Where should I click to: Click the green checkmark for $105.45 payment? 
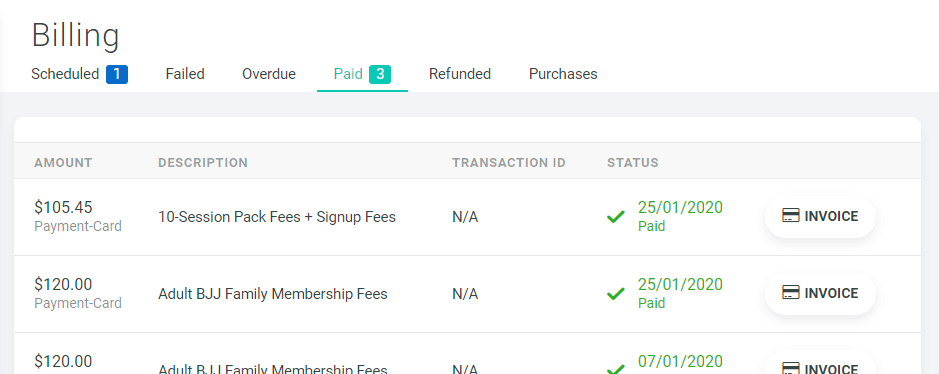616,217
